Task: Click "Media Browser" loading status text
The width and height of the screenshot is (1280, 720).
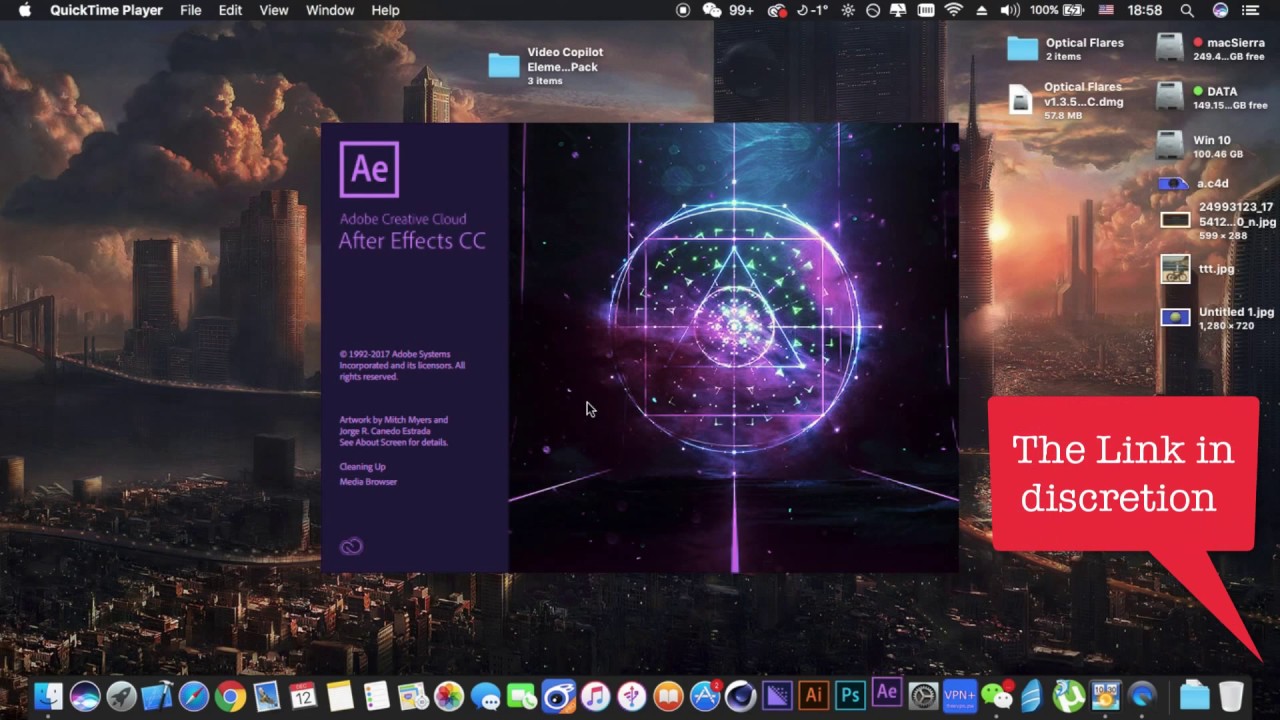Action: (368, 482)
